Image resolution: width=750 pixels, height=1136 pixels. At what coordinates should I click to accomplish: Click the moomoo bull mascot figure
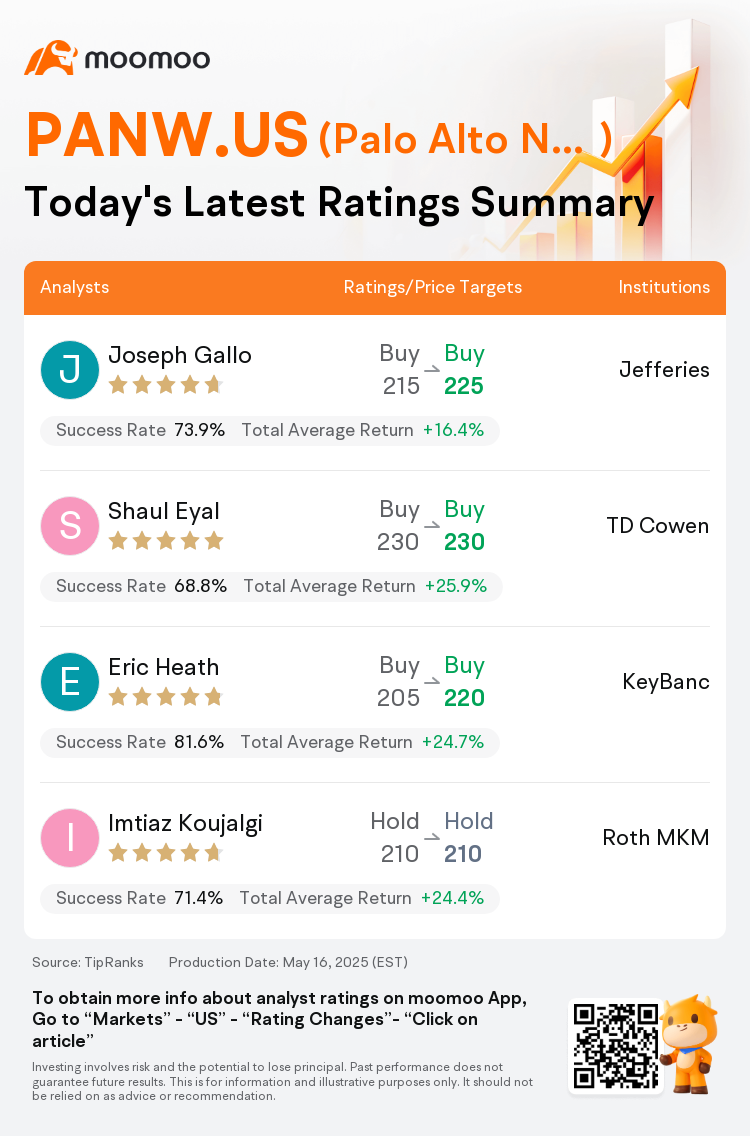(689, 1044)
